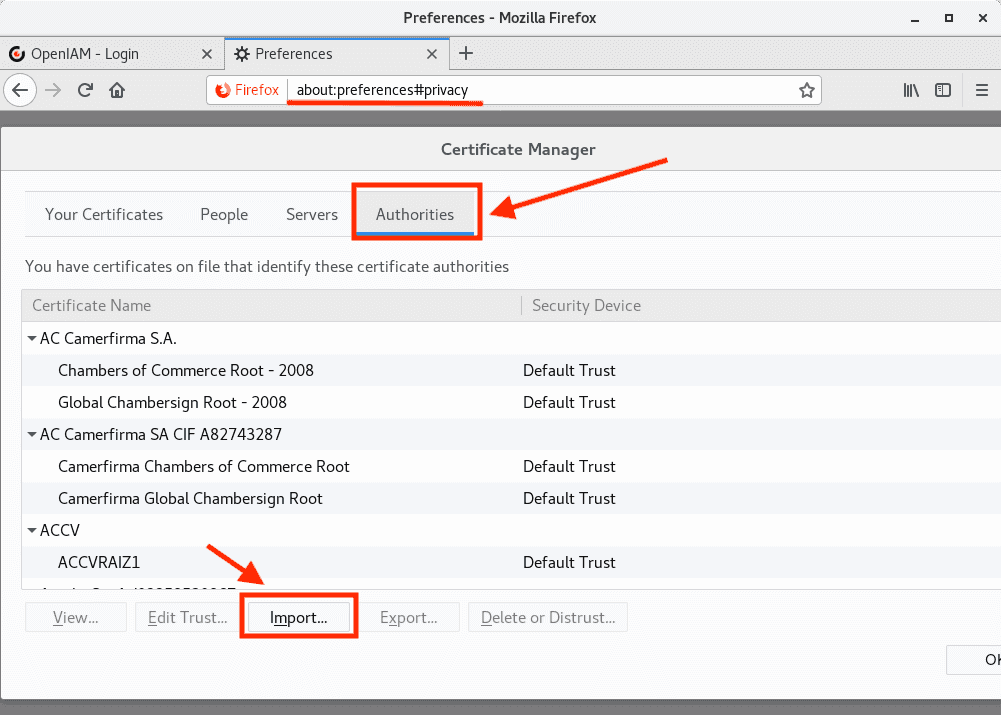Open a new tab with the plus button

click(x=466, y=54)
